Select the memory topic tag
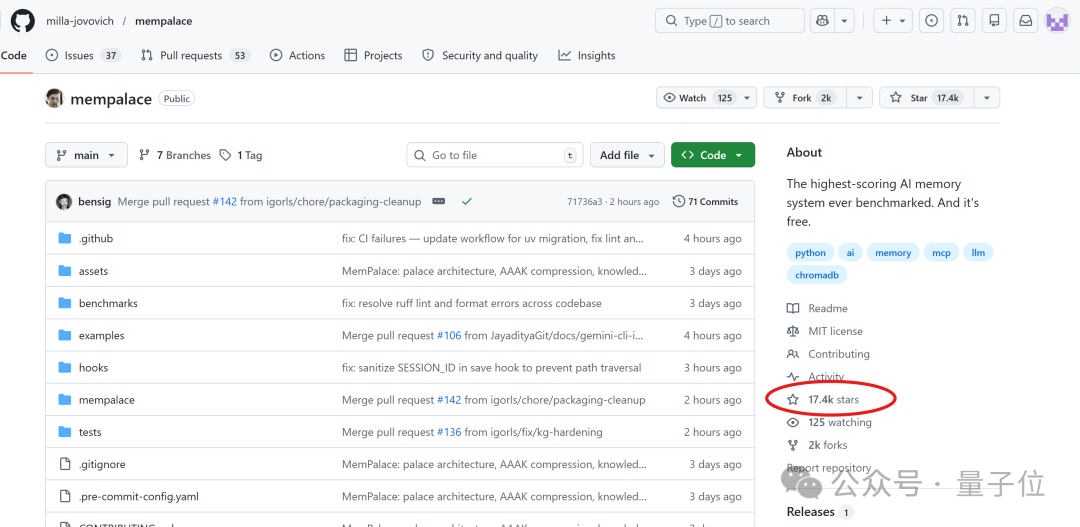Image resolution: width=1080 pixels, height=527 pixels. 893,253
